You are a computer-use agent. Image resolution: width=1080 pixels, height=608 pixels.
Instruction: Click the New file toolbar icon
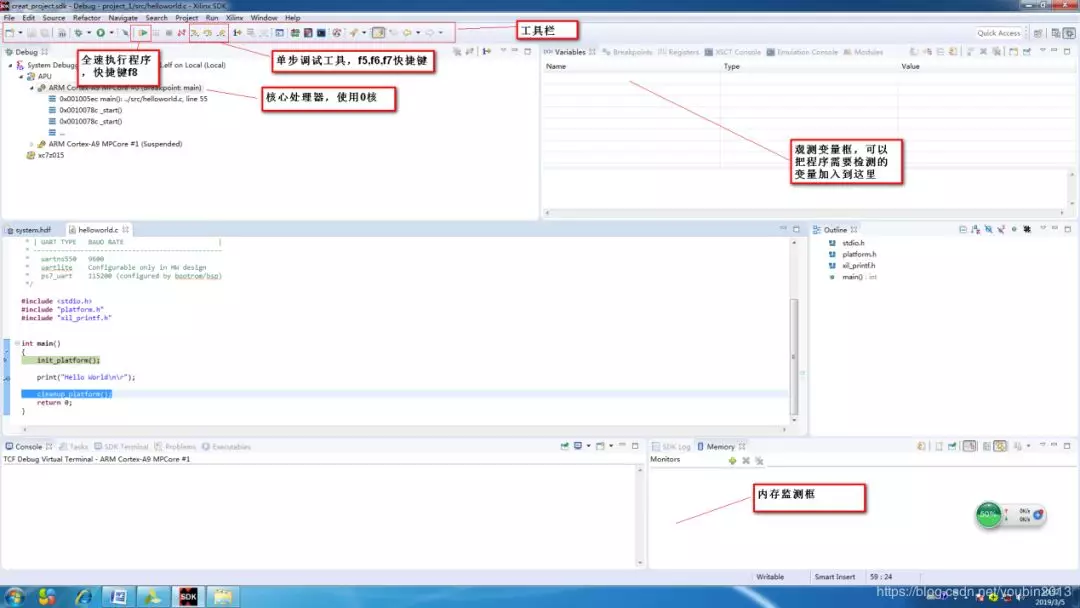10,32
